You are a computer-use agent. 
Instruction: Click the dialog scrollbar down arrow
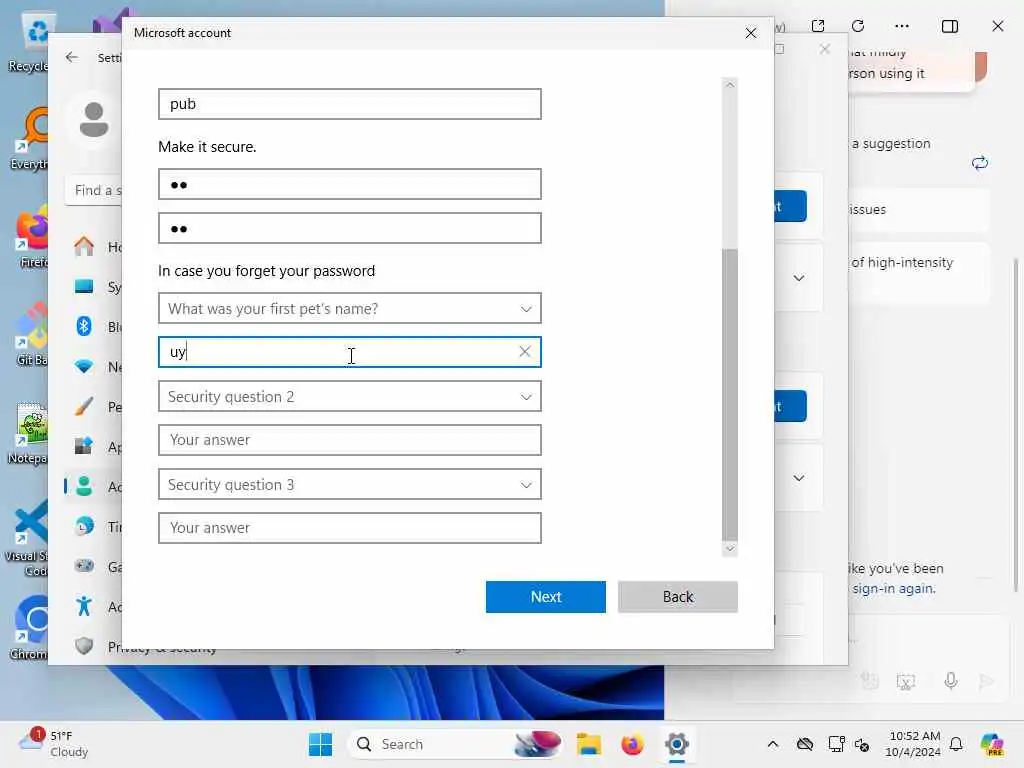[x=730, y=549]
